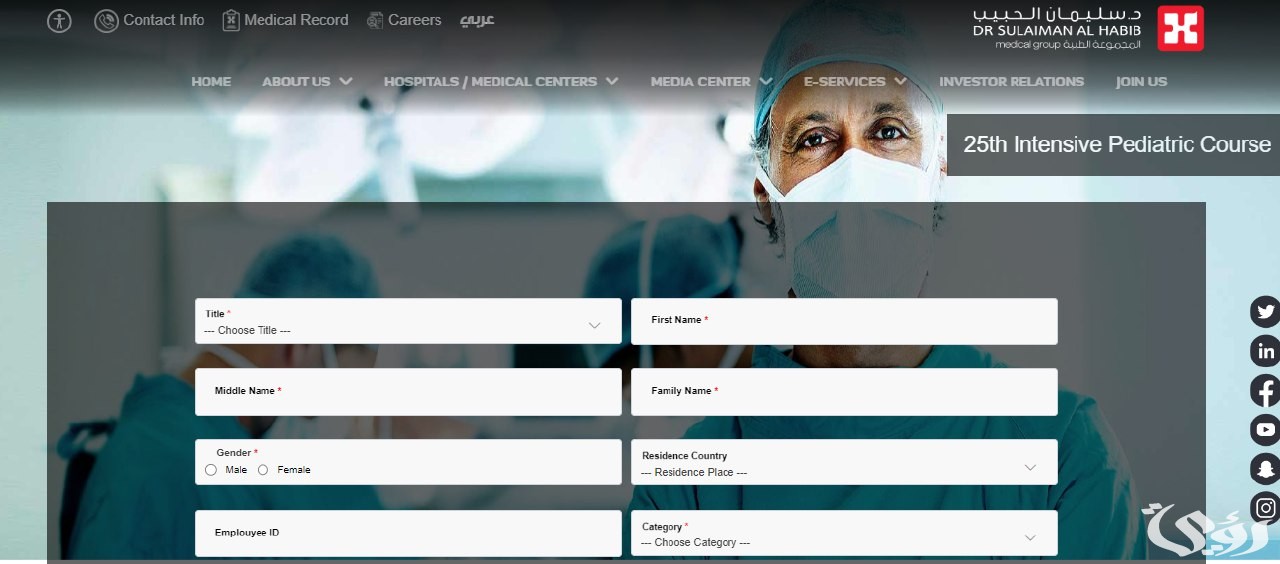This screenshot has height=564, width=1280.
Task: Open the About Us menu item
Action: [x=296, y=82]
